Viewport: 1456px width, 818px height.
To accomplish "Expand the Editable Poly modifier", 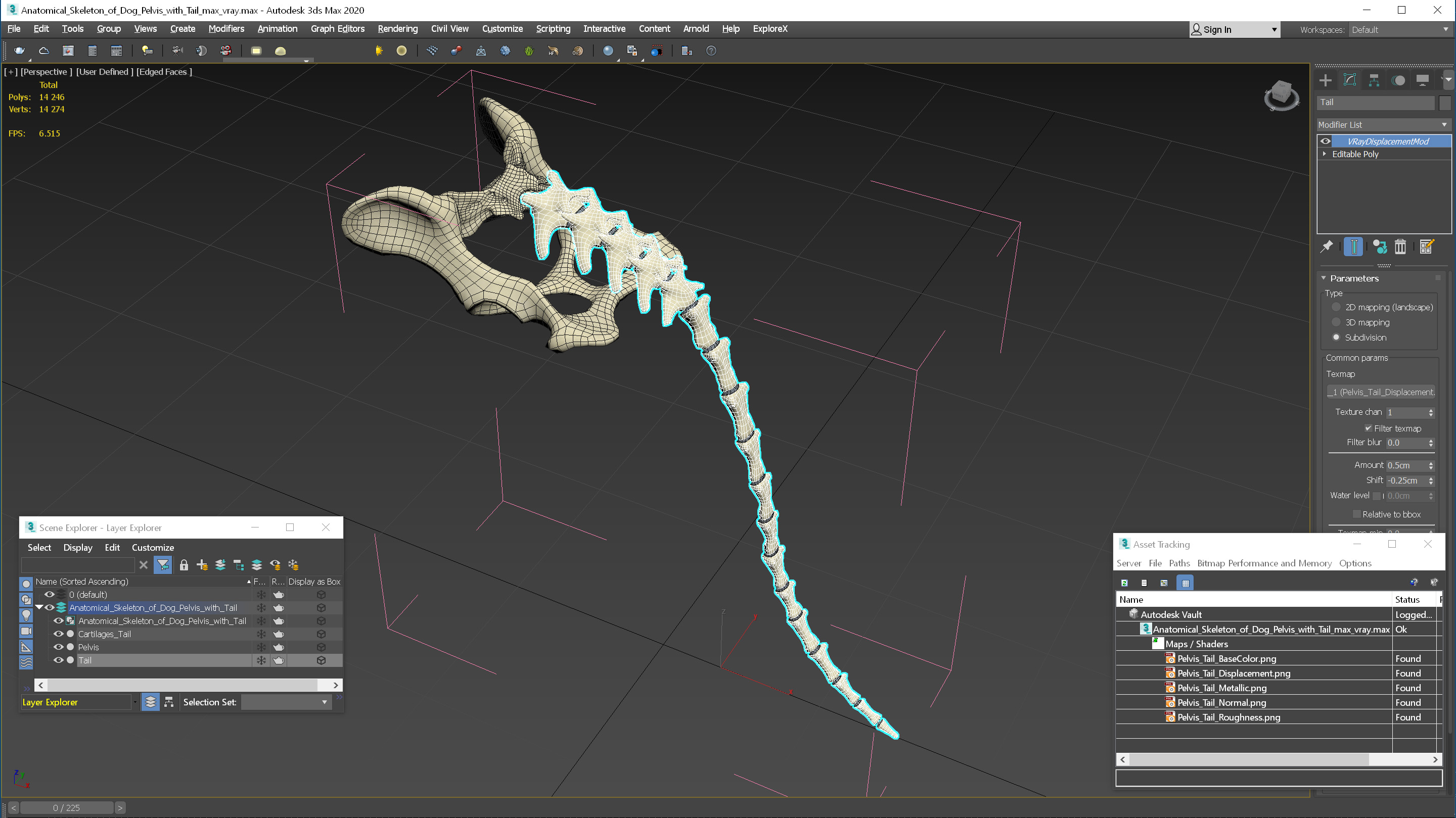I will tap(1324, 154).
